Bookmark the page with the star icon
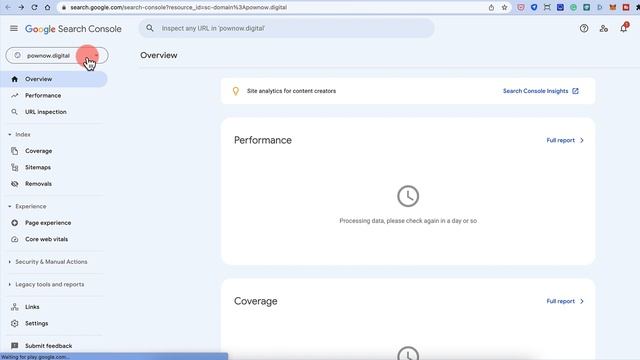The width and height of the screenshot is (640, 360). point(504,7)
